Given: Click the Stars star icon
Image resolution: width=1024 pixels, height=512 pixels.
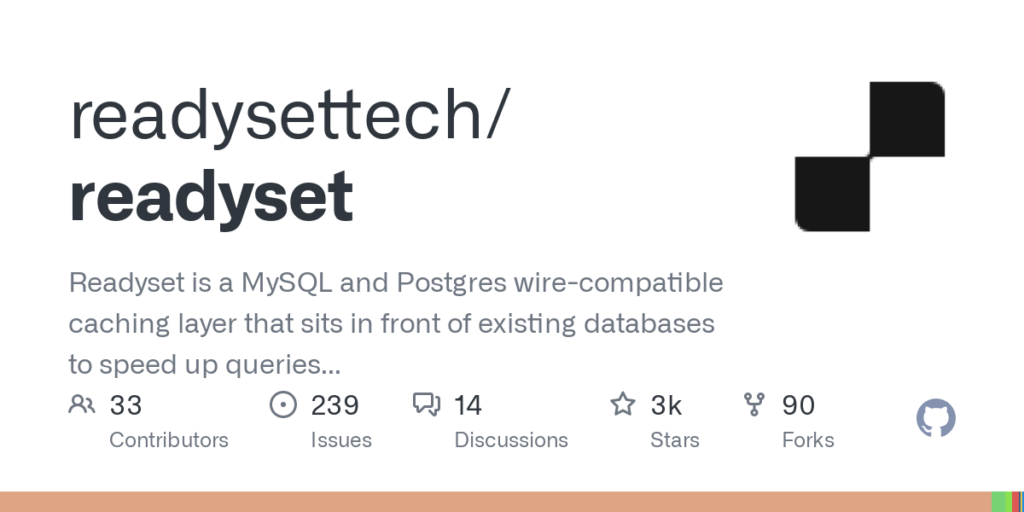Looking at the screenshot, I should (623, 405).
